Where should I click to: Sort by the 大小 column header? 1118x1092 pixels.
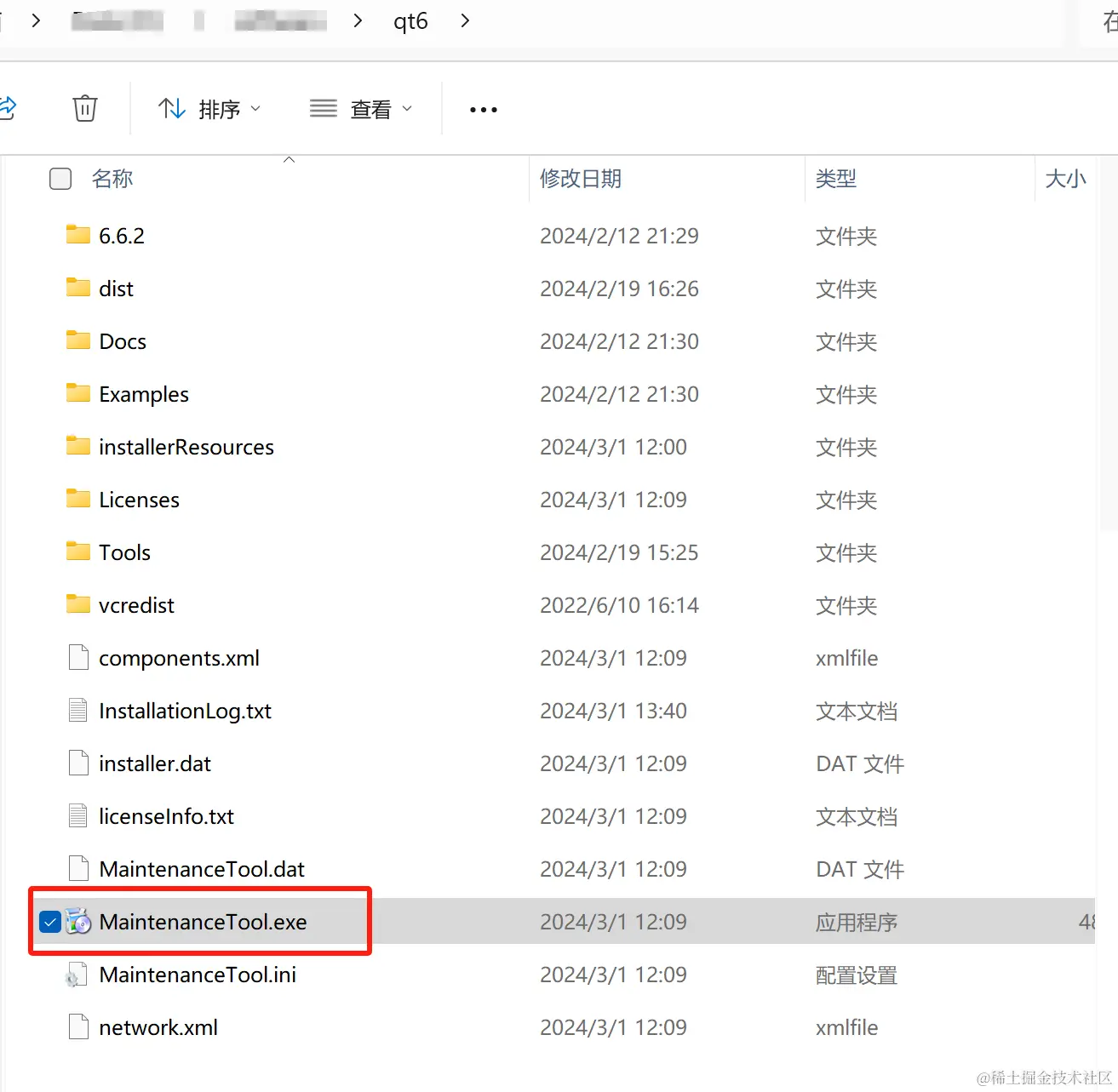click(x=1066, y=179)
